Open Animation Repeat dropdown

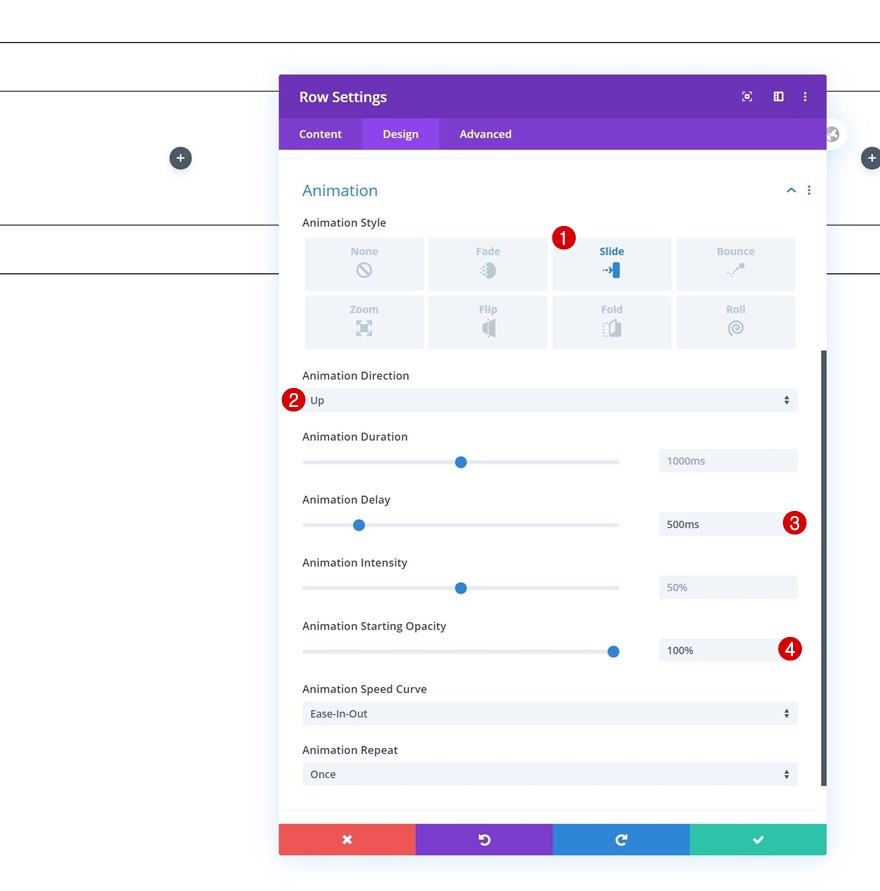point(550,775)
